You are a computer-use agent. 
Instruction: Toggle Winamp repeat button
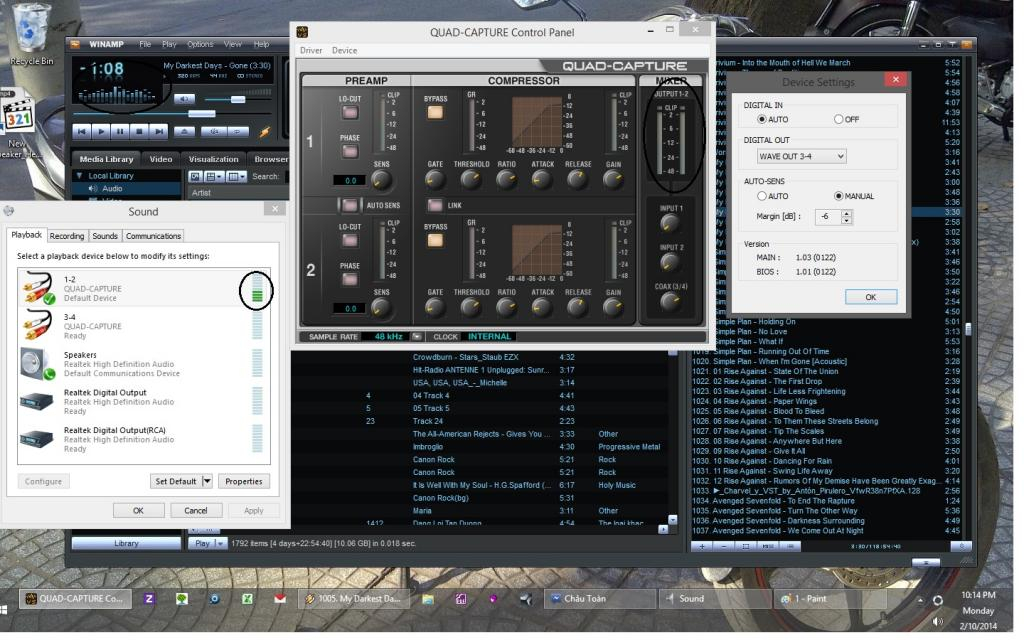(x=237, y=131)
